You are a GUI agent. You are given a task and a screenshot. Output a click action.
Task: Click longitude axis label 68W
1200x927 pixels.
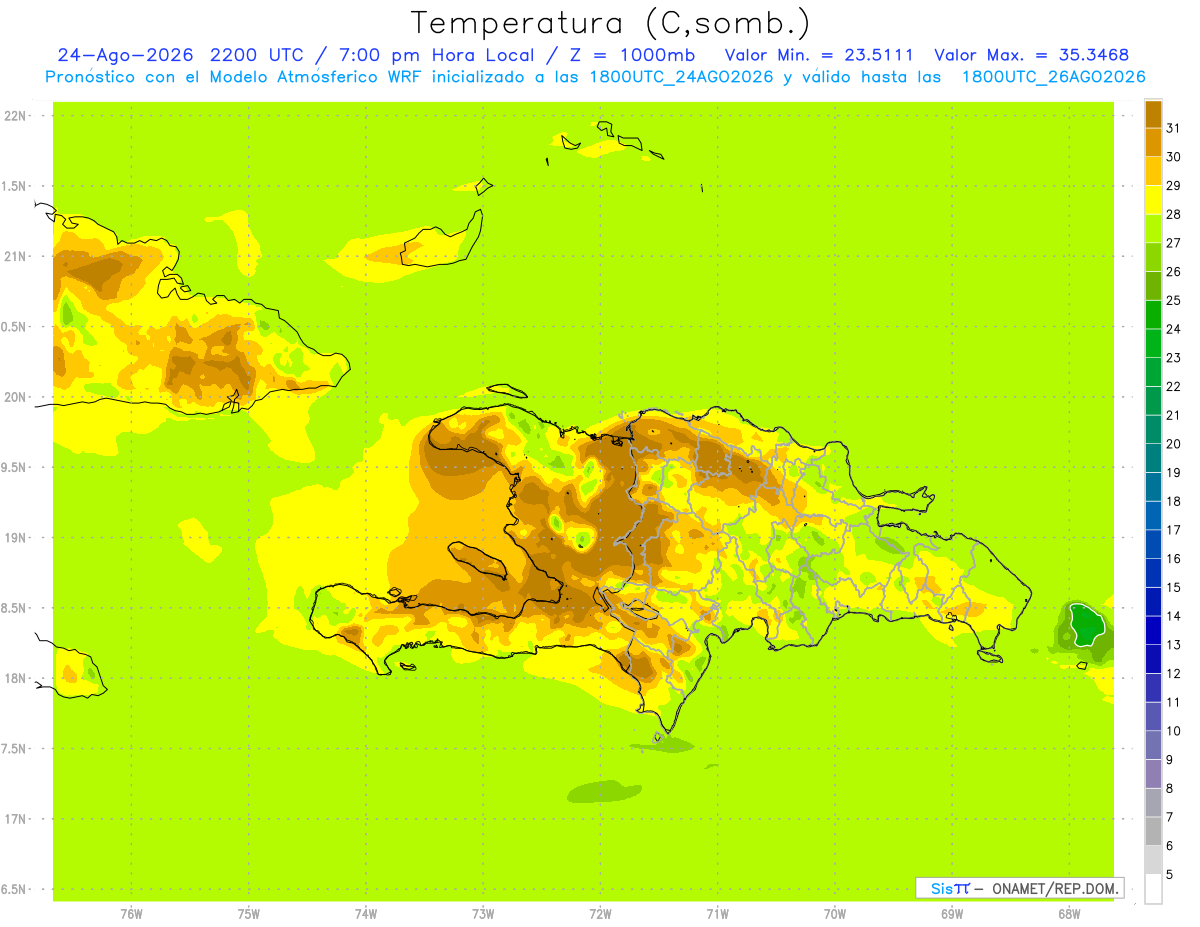click(1069, 914)
